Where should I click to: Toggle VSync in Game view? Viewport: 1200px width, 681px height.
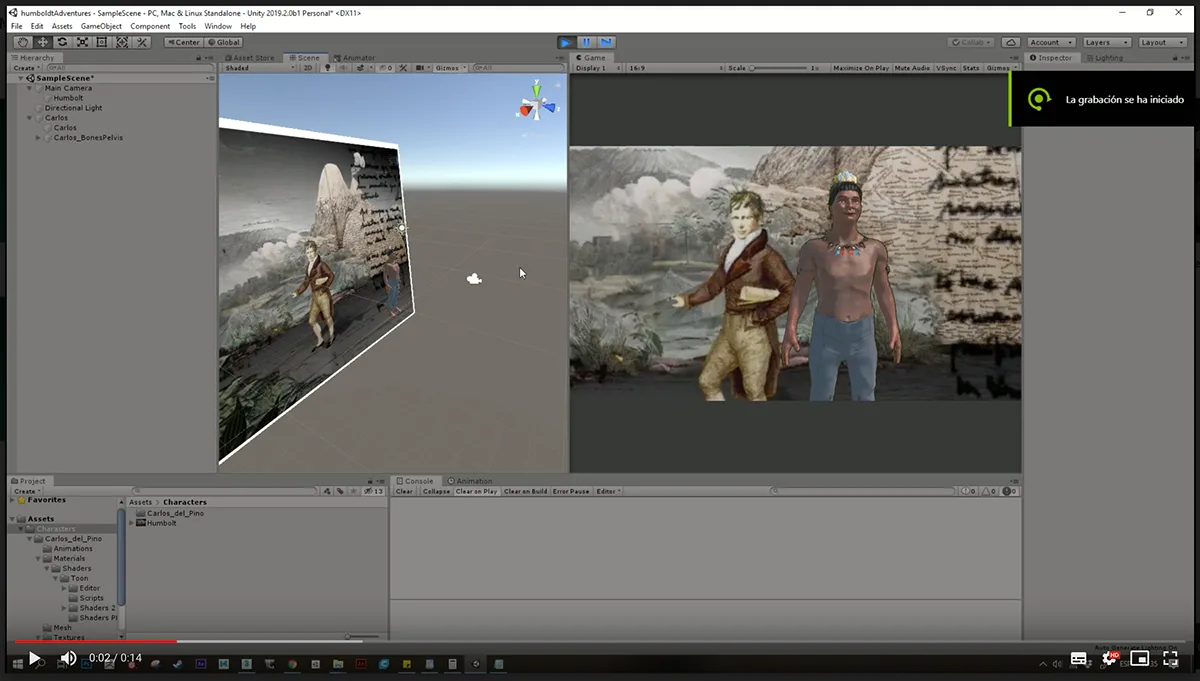point(946,68)
